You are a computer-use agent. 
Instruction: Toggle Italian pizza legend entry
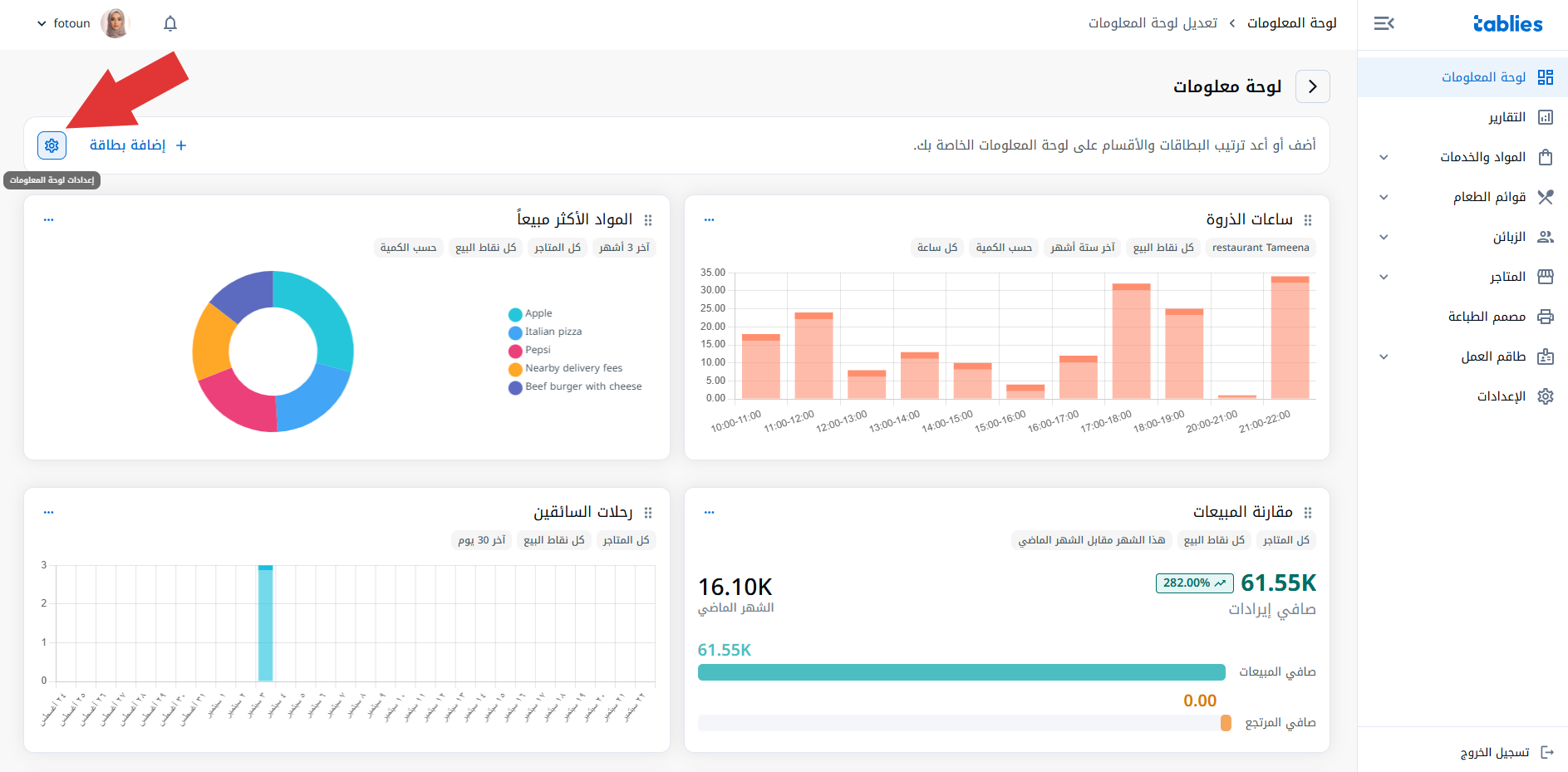(x=545, y=332)
